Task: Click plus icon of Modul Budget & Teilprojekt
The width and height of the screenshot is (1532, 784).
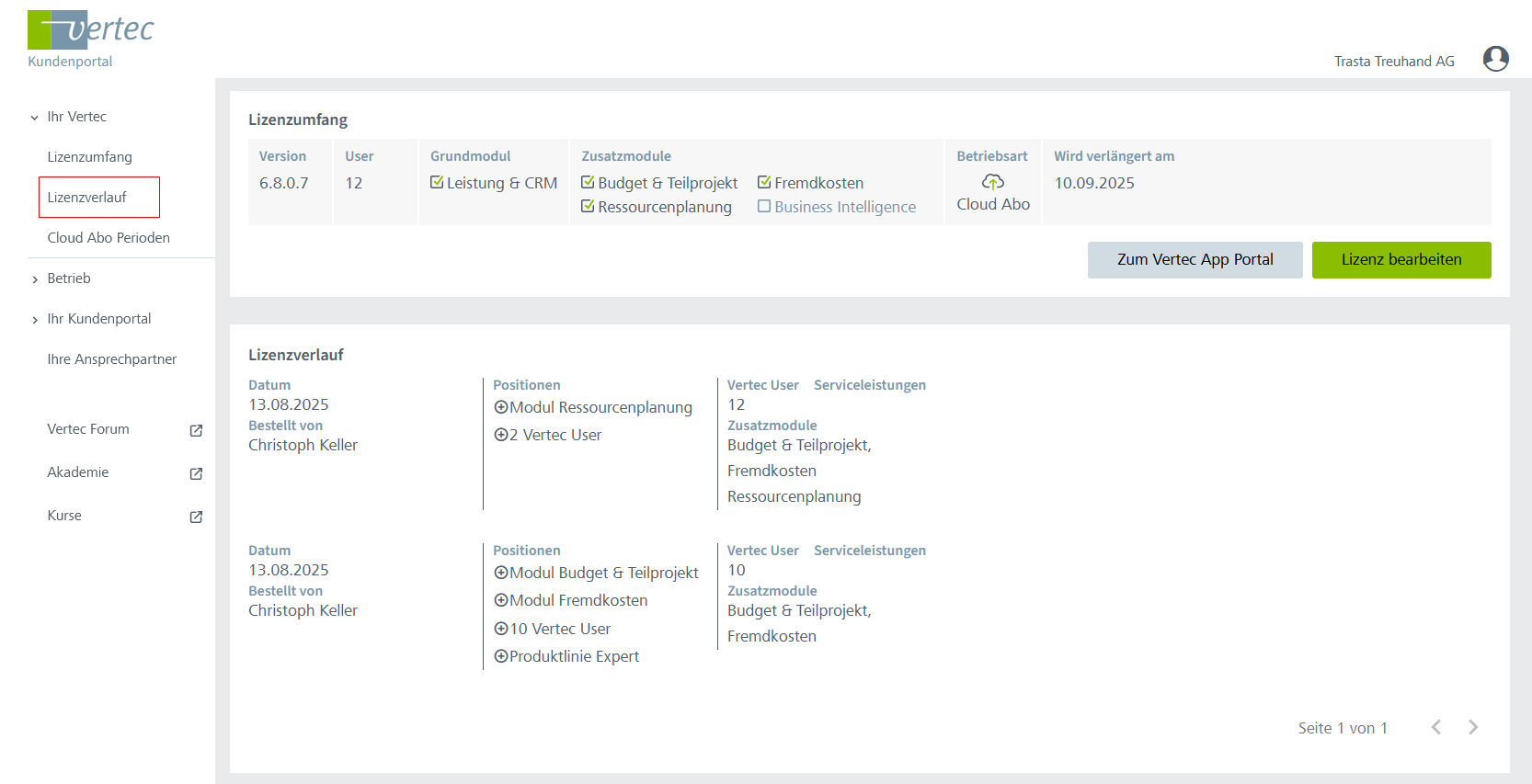Action: 501,573
